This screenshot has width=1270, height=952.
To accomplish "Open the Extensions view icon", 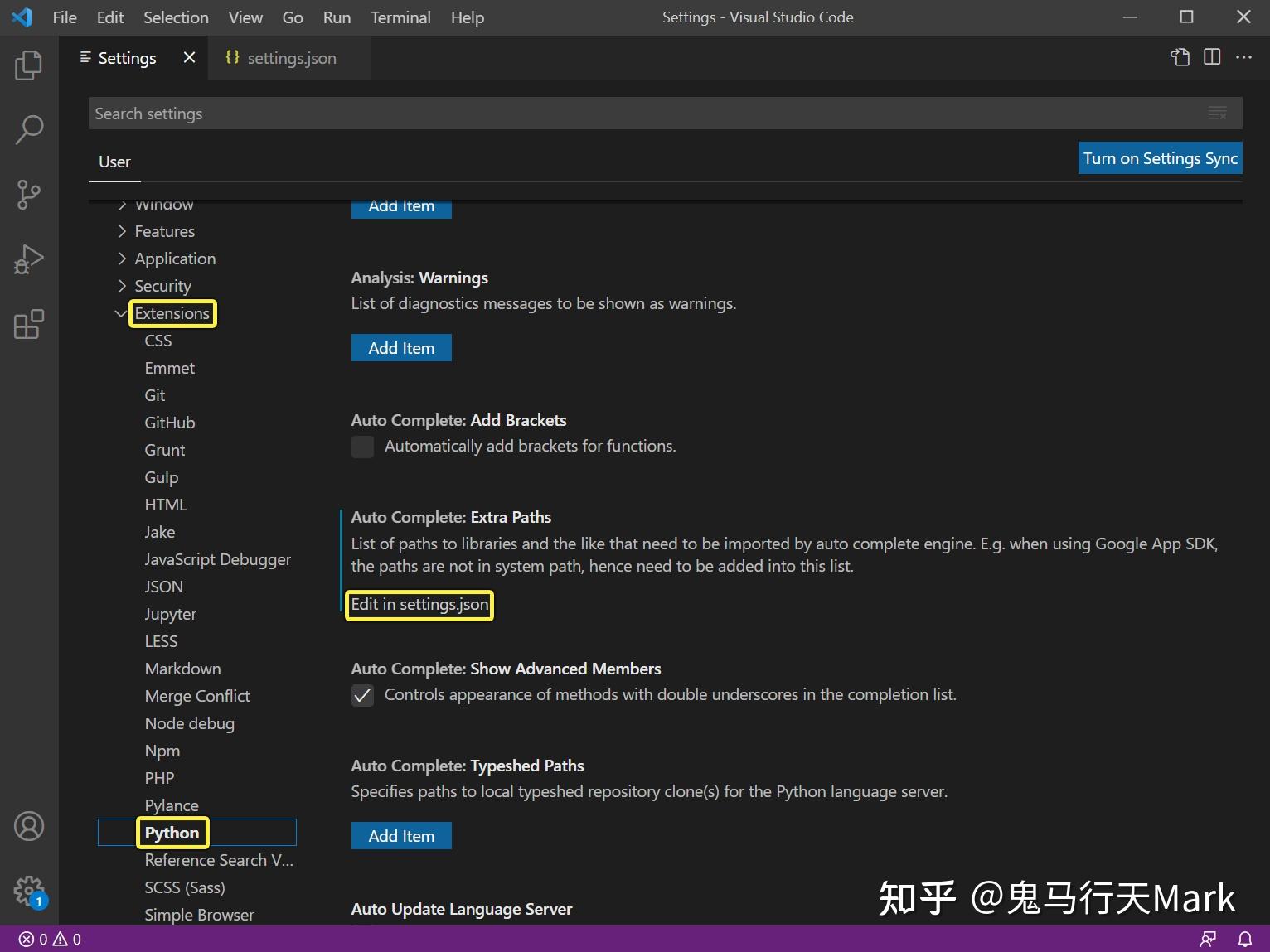I will [x=29, y=324].
